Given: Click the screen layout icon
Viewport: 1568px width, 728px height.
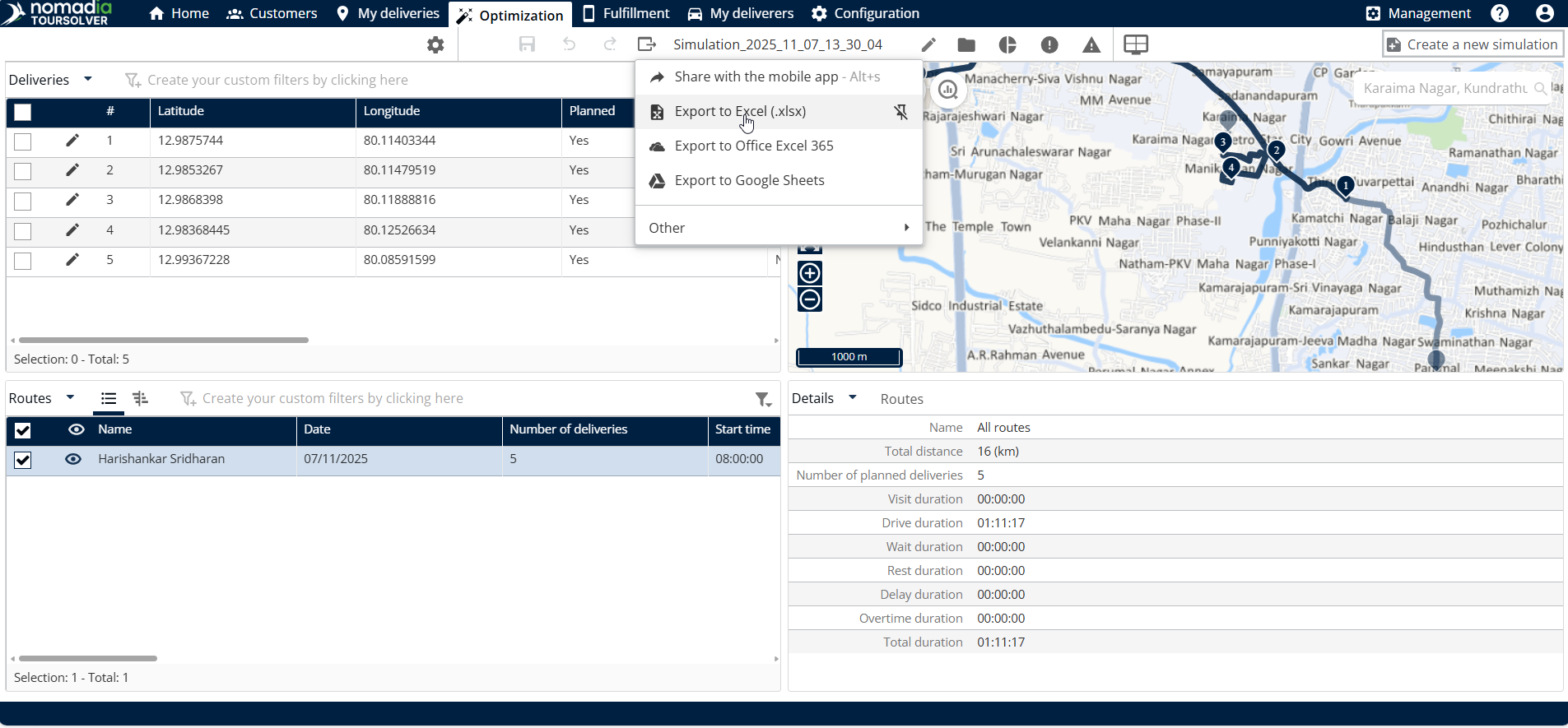Looking at the screenshot, I should pyautogui.click(x=1136, y=44).
